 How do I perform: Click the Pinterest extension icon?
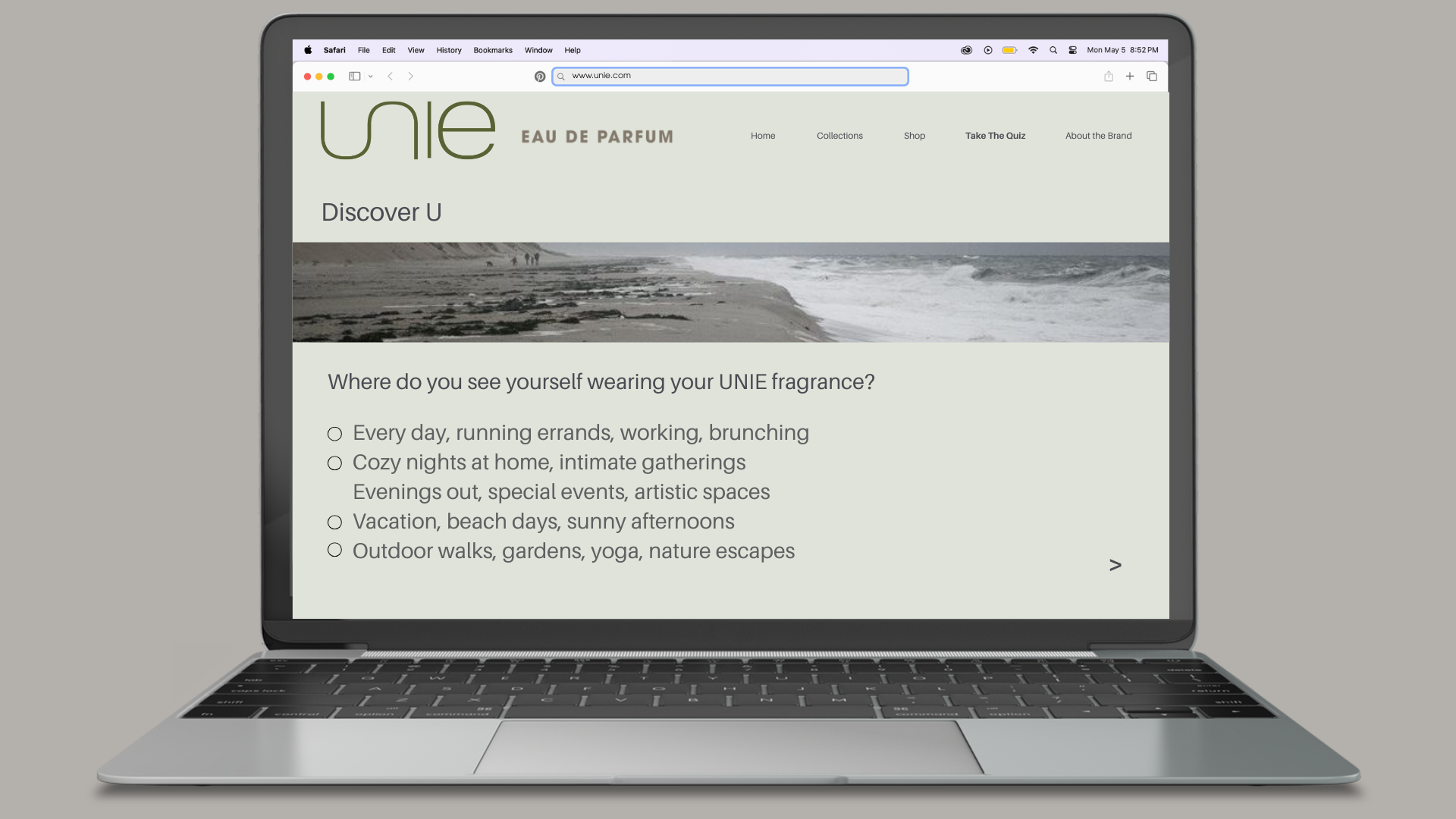coord(540,77)
